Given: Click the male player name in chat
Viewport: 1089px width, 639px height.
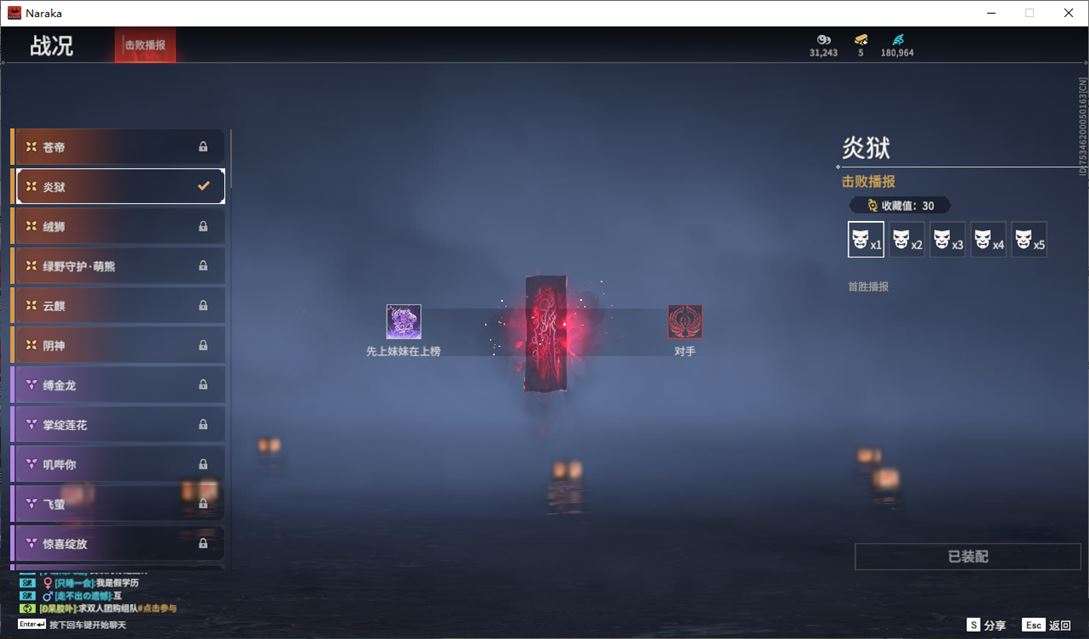Looking at the screenshot, I should coord(83,595).
